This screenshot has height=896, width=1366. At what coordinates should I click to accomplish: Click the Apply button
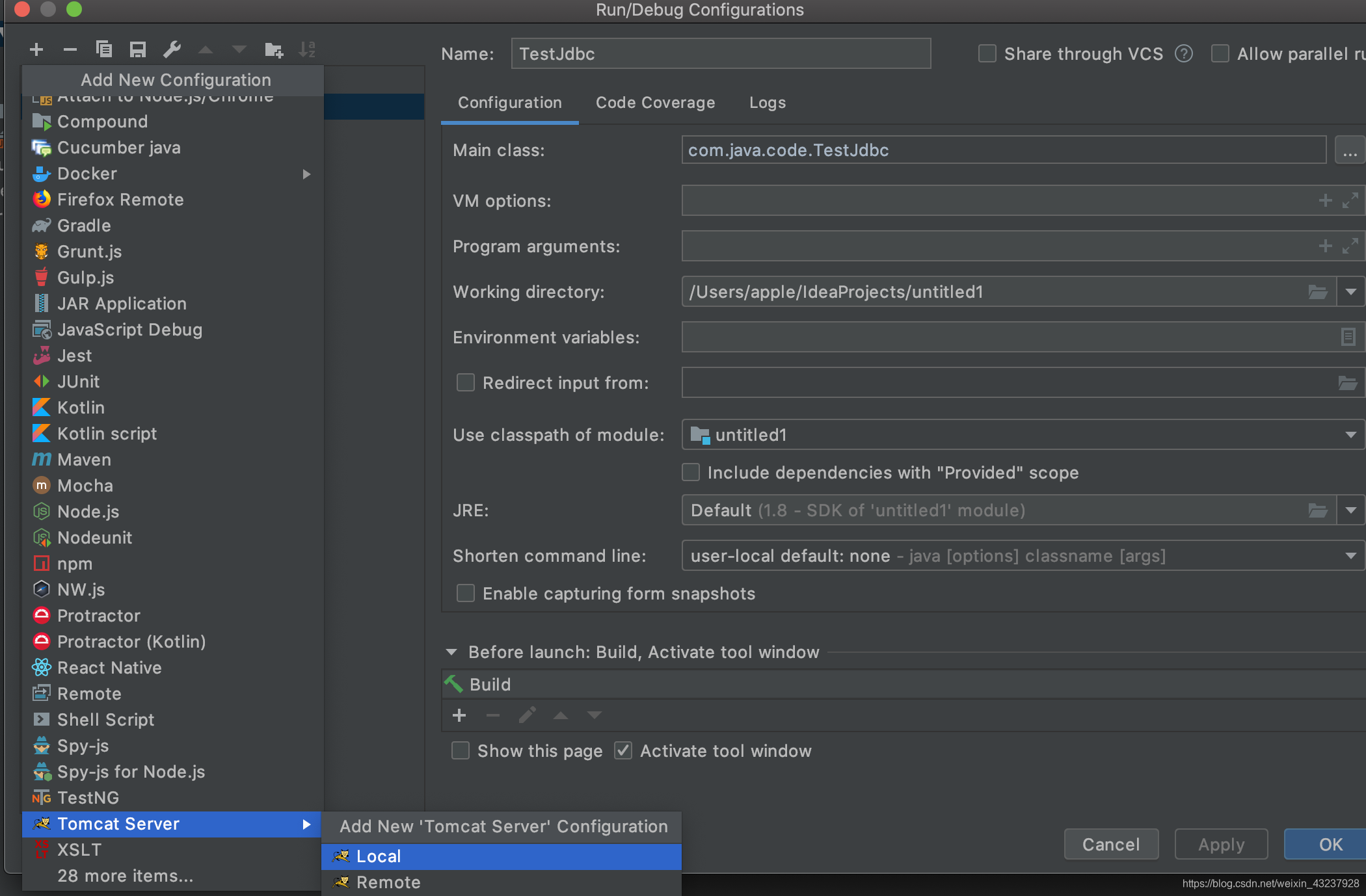tap(1222, 844)
